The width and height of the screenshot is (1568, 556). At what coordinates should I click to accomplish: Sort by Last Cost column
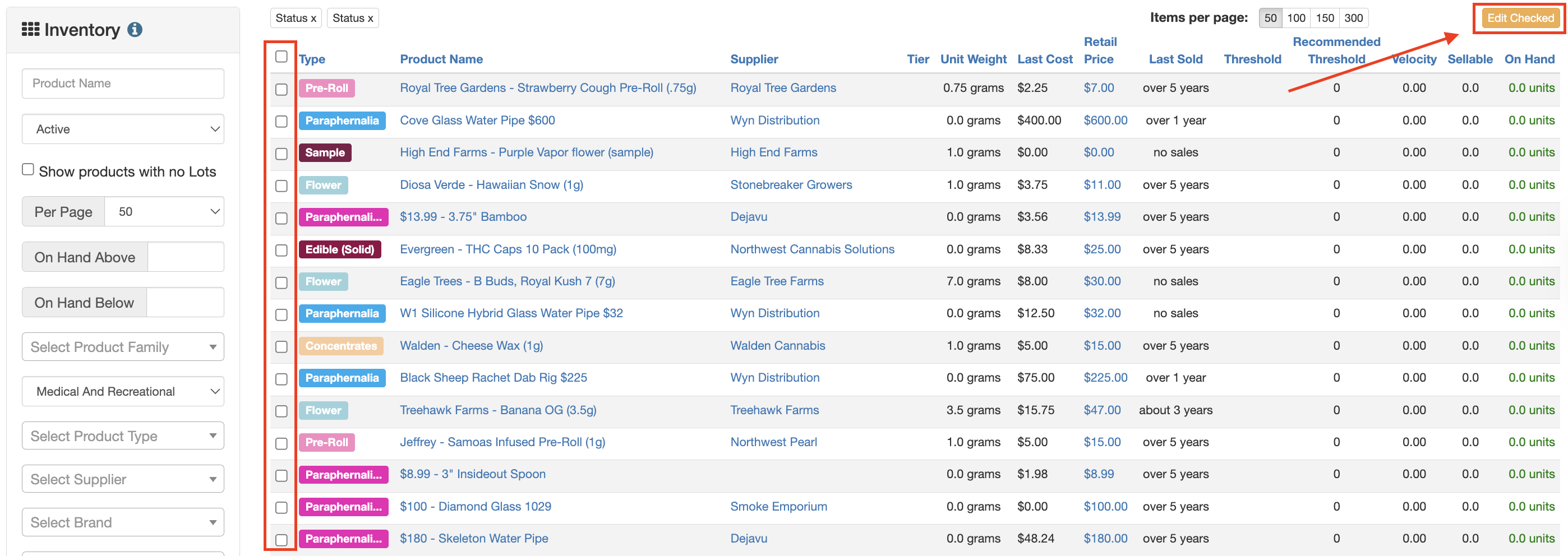coord(1045,59)
